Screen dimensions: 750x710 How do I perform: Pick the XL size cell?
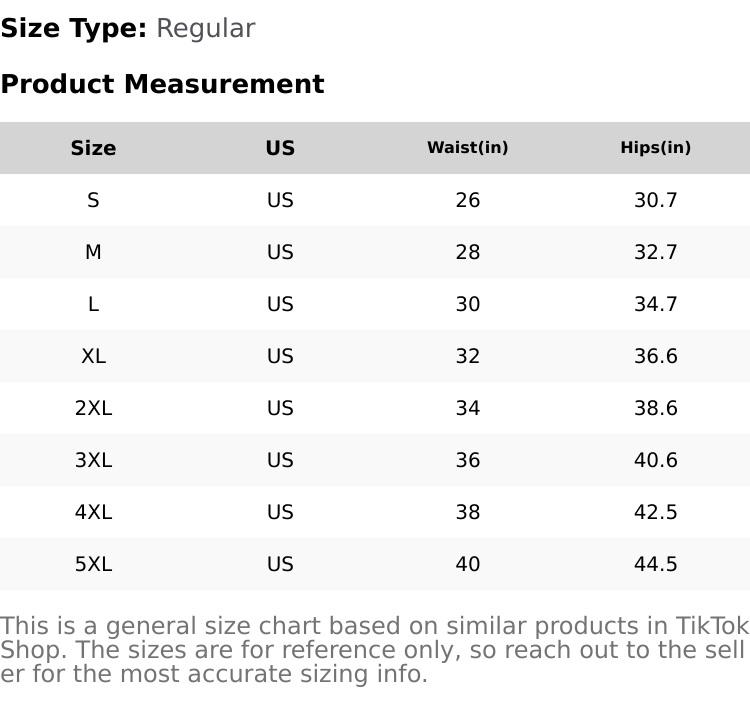coord(93,356)
